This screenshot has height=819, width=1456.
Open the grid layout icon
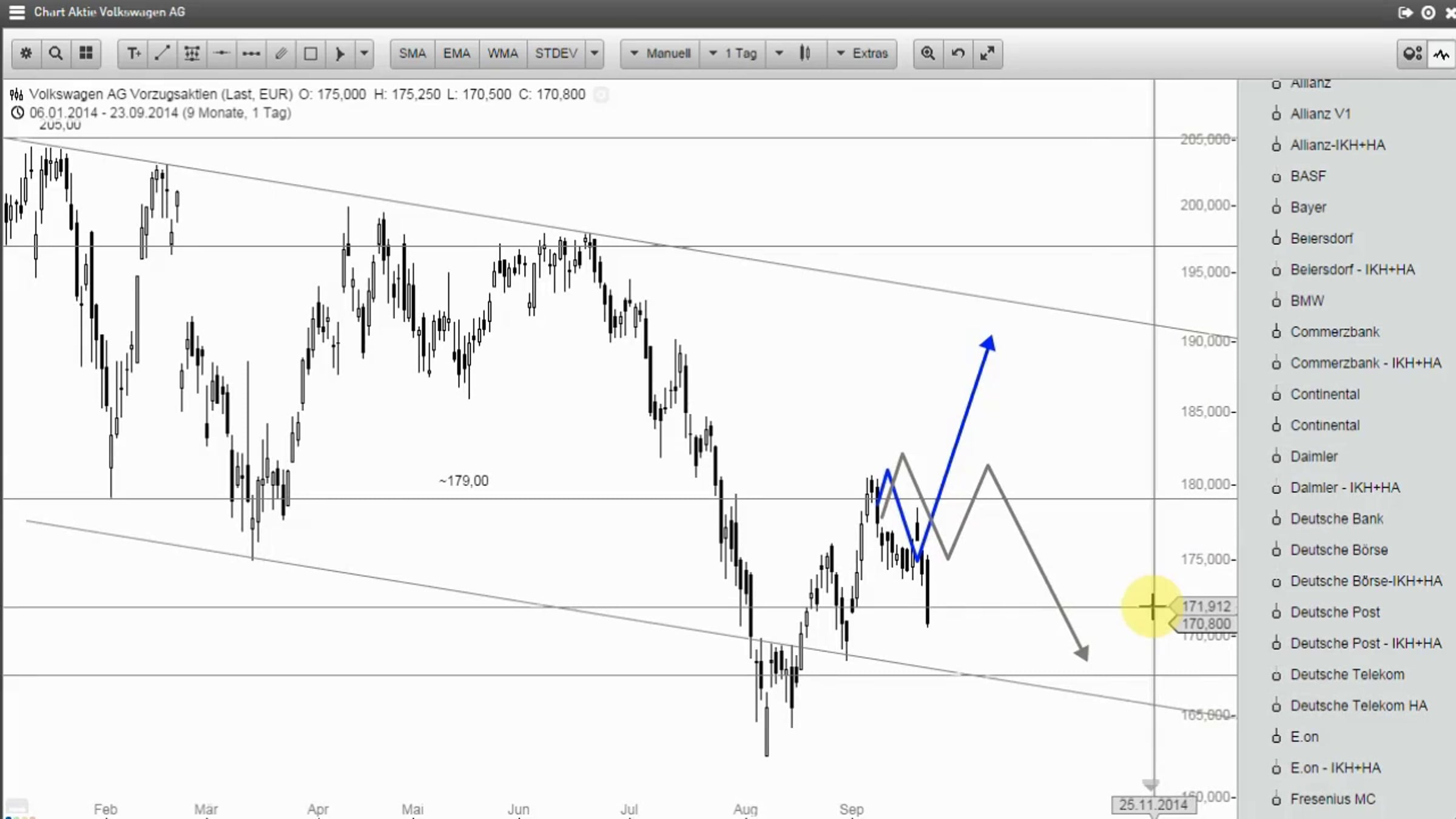(86, 53)
